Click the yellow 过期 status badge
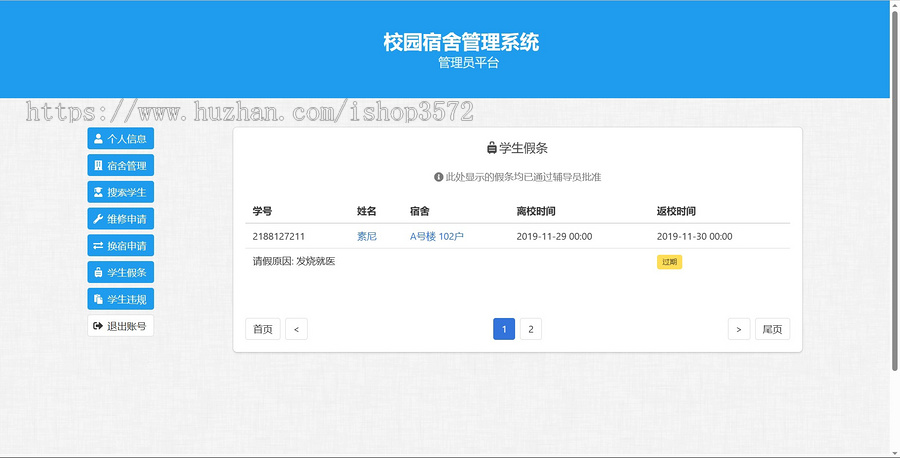The height and width of the screenshot is (458, 900). coord(669,262)
